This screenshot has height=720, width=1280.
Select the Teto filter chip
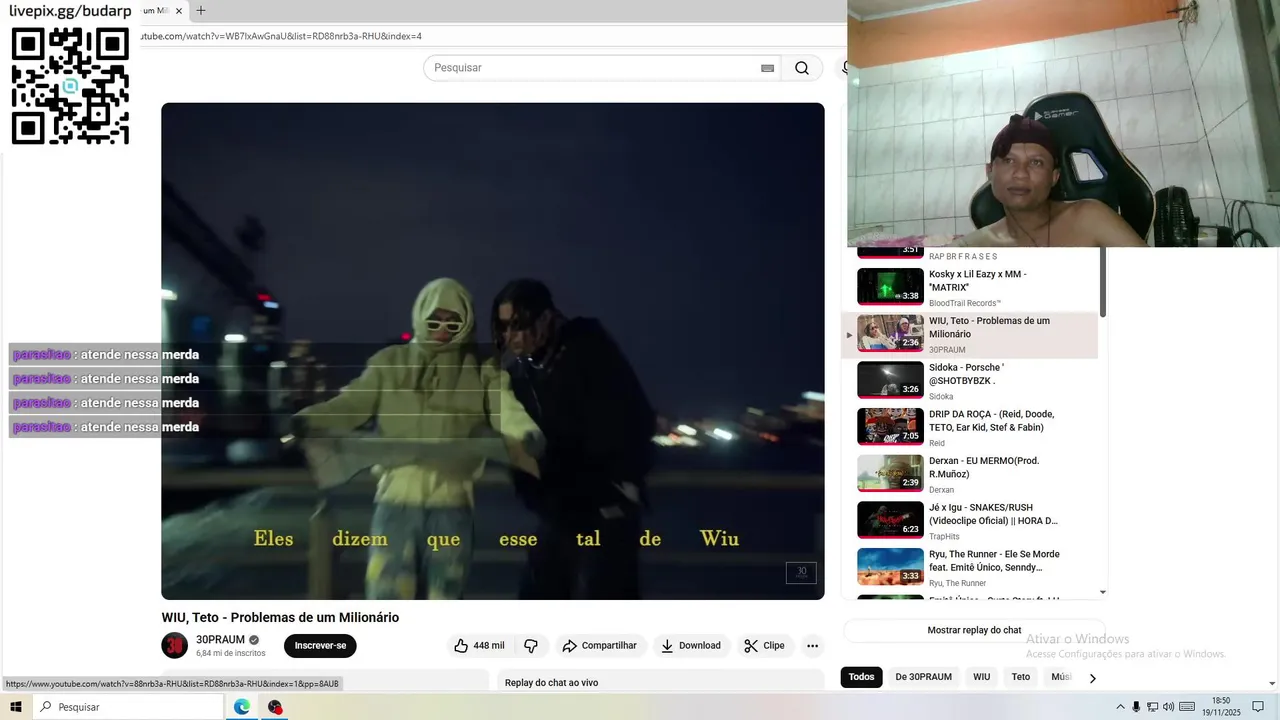click(1020, 677)
